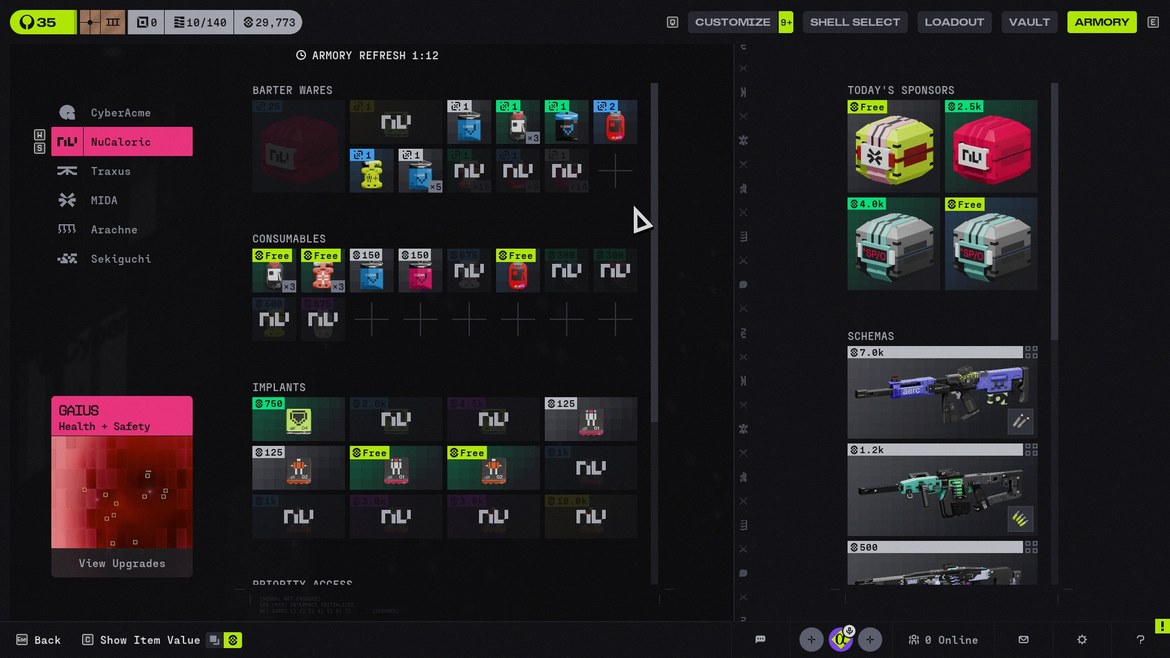The height and width of the screenshot is (658, 1170).
Task: Choose the Sekiguchi faction in sidebar
Action: click(x=120, y=259)
